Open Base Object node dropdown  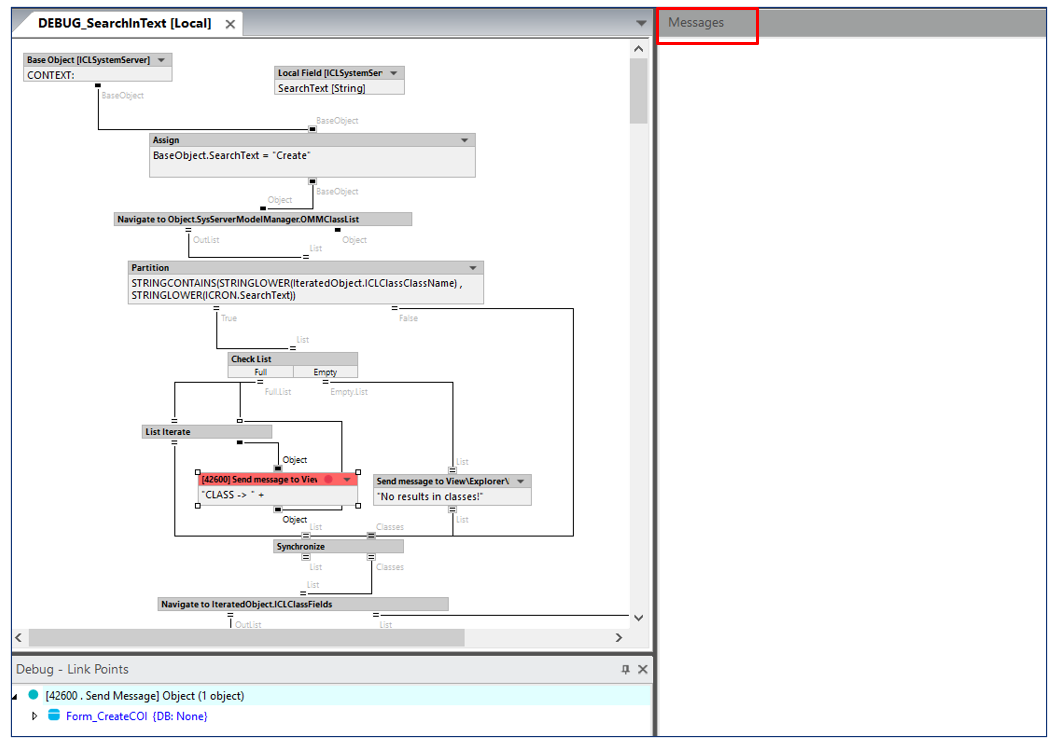pos(161,60)
